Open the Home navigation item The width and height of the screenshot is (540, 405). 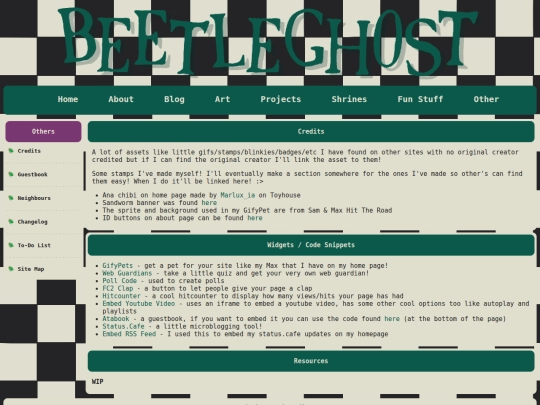[68, 99]
